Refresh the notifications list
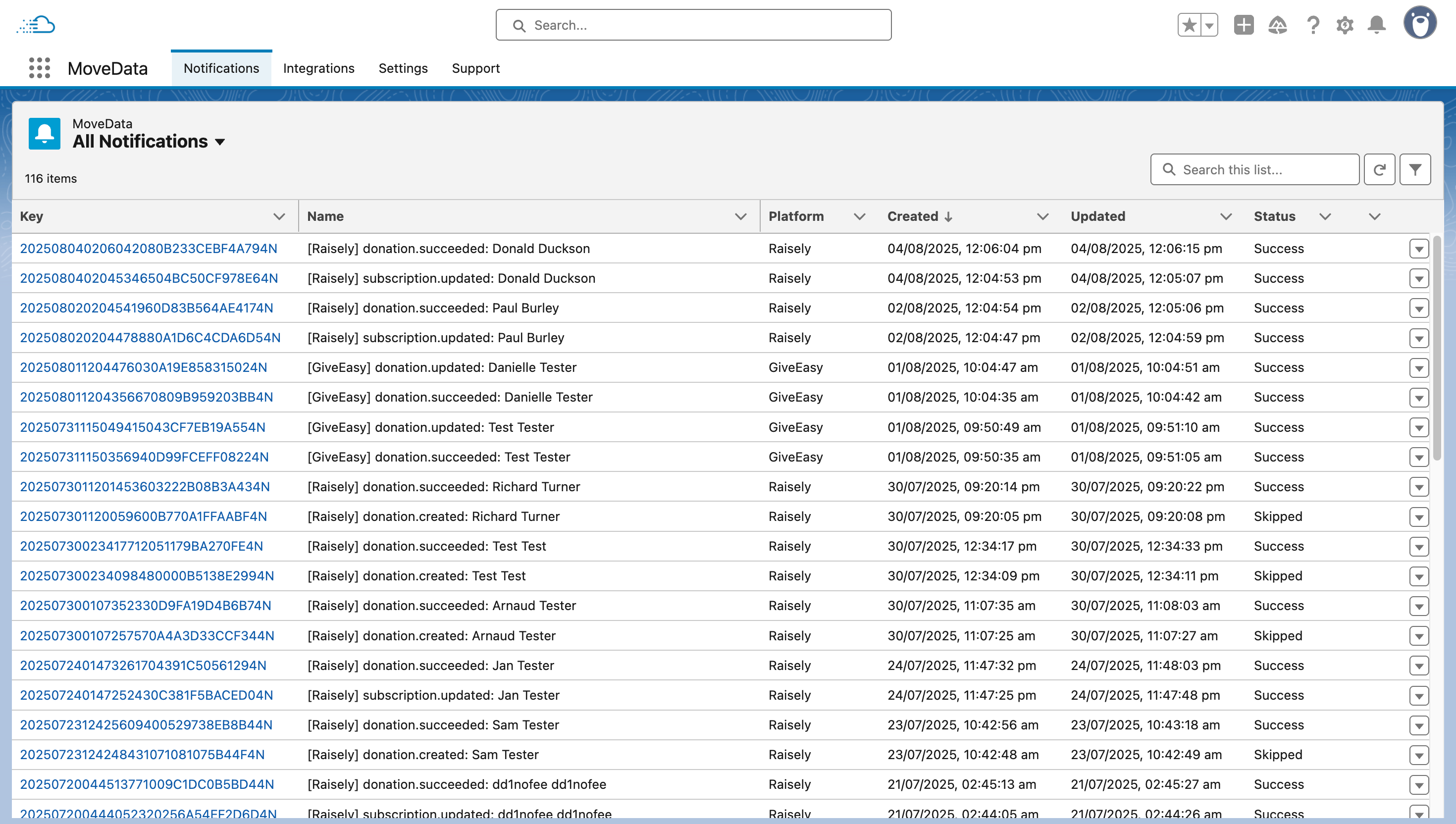 (x=1379, y=170)
